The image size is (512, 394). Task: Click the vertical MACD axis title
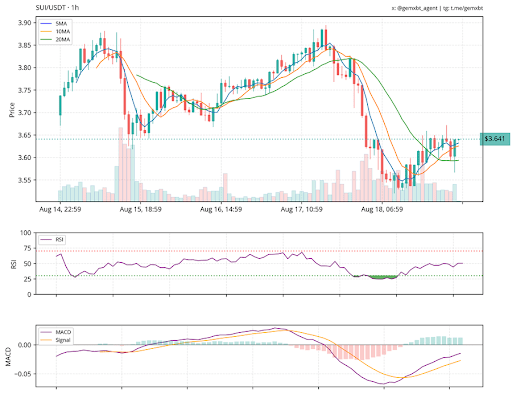click(x=9, y=356)
